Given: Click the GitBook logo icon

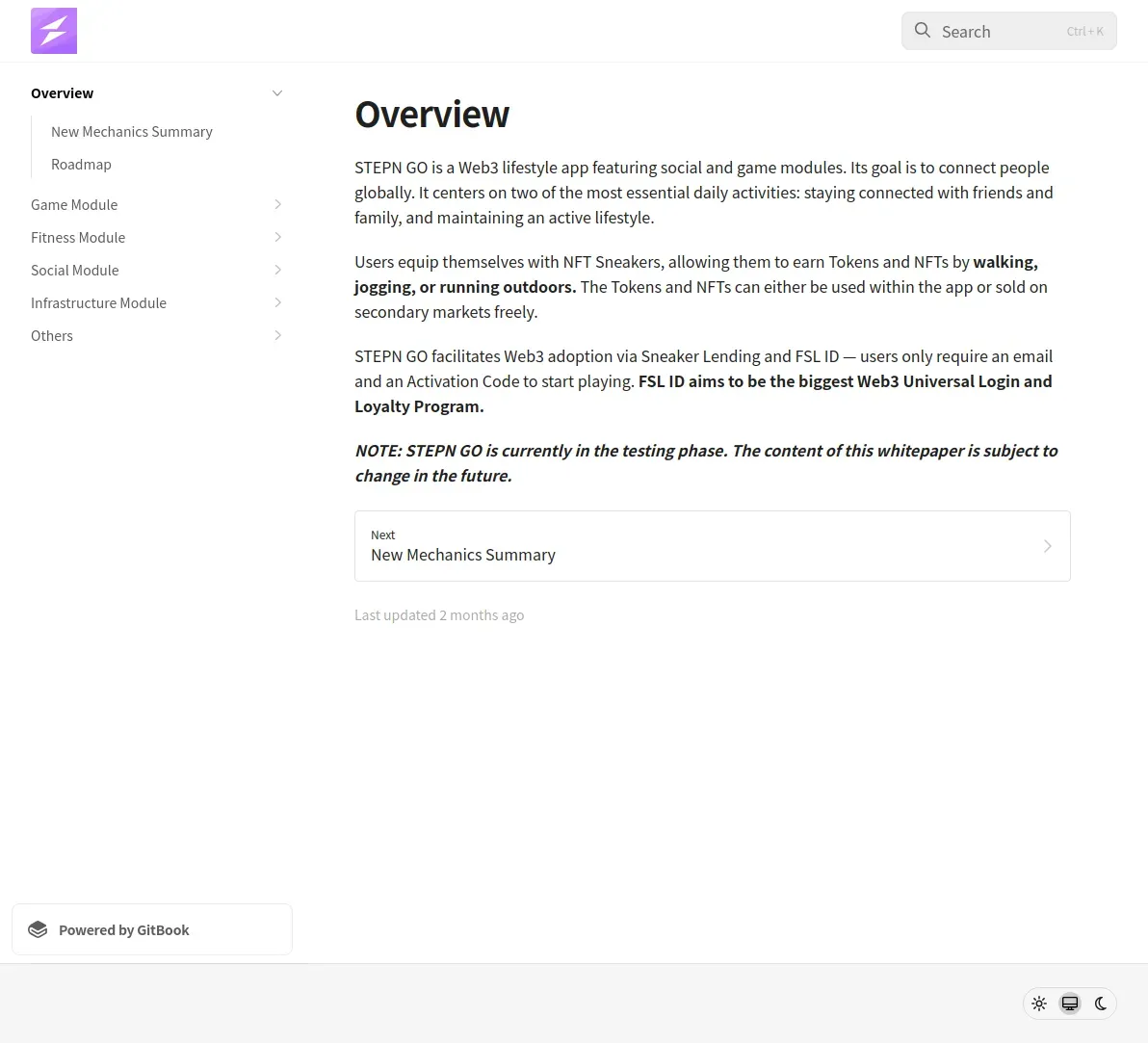Looking at the screenshot, I should 38,929.
